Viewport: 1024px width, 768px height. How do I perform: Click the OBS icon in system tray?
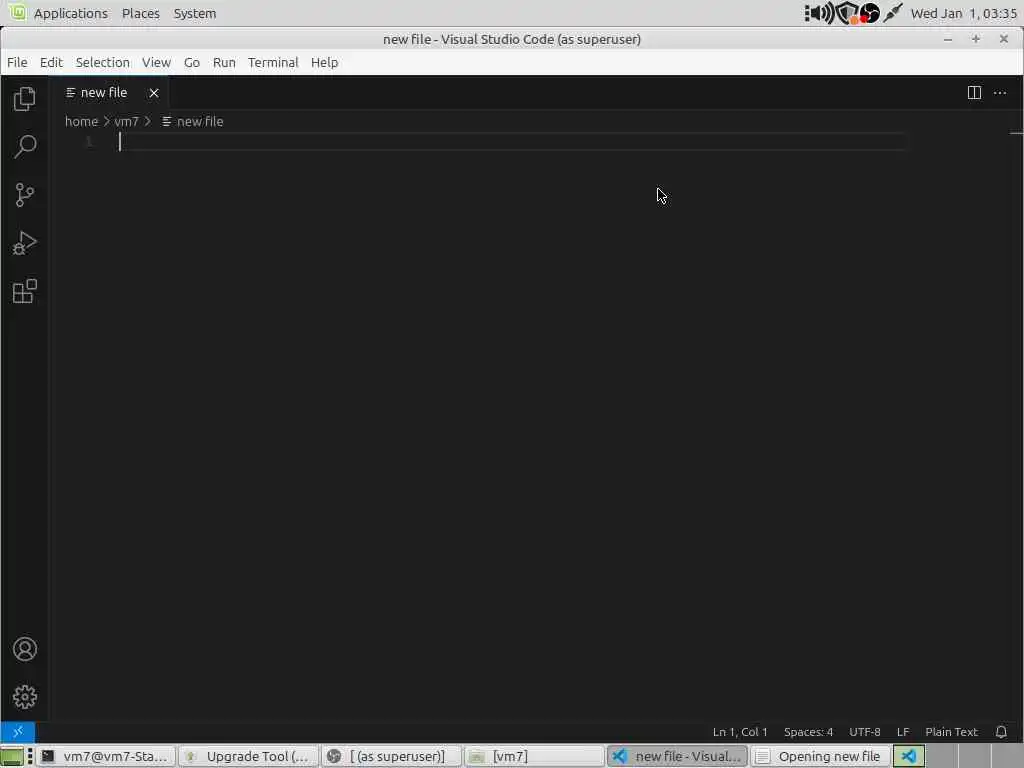pyautogui.click(x=869, y=13)
